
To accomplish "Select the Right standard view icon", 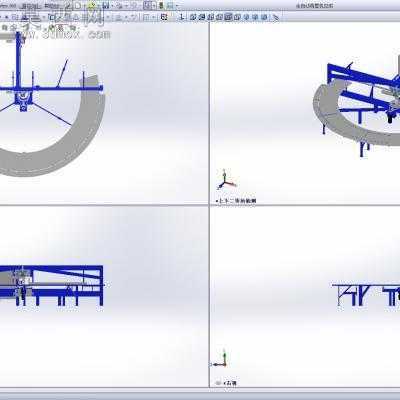I will coord(219,17).
